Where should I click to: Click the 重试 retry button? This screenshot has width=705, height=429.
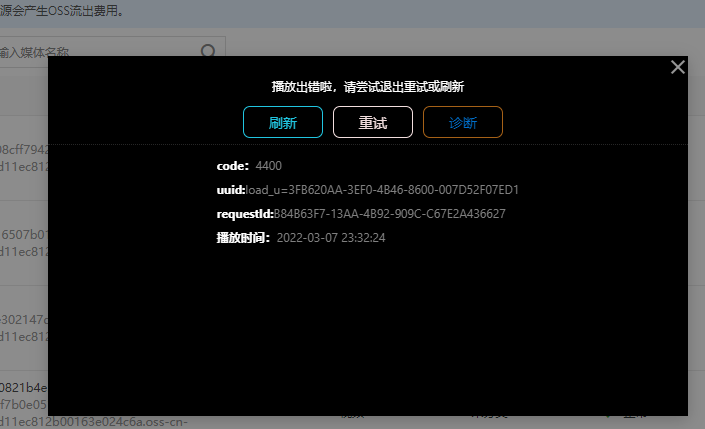coord(373,122)
